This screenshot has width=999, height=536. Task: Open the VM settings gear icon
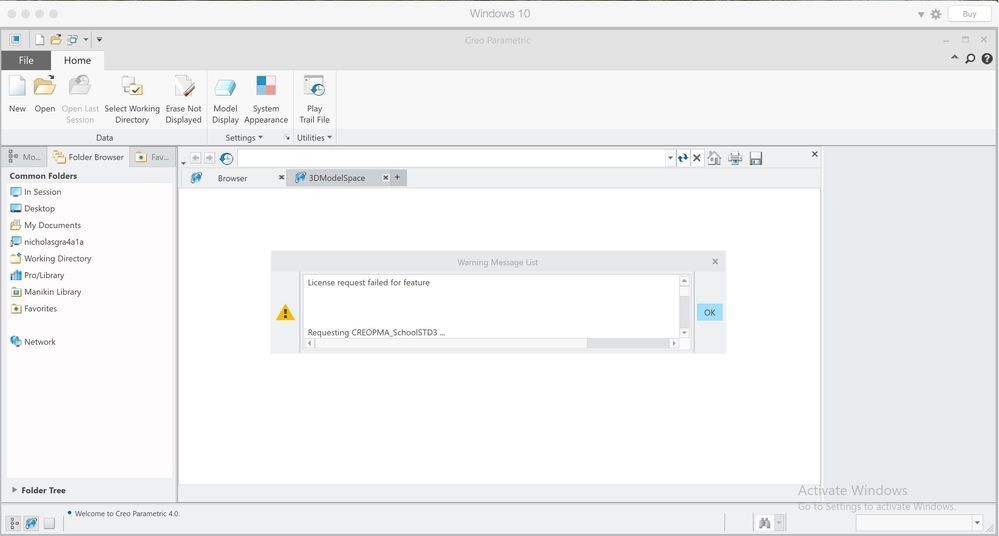click(x=935, y=14)
